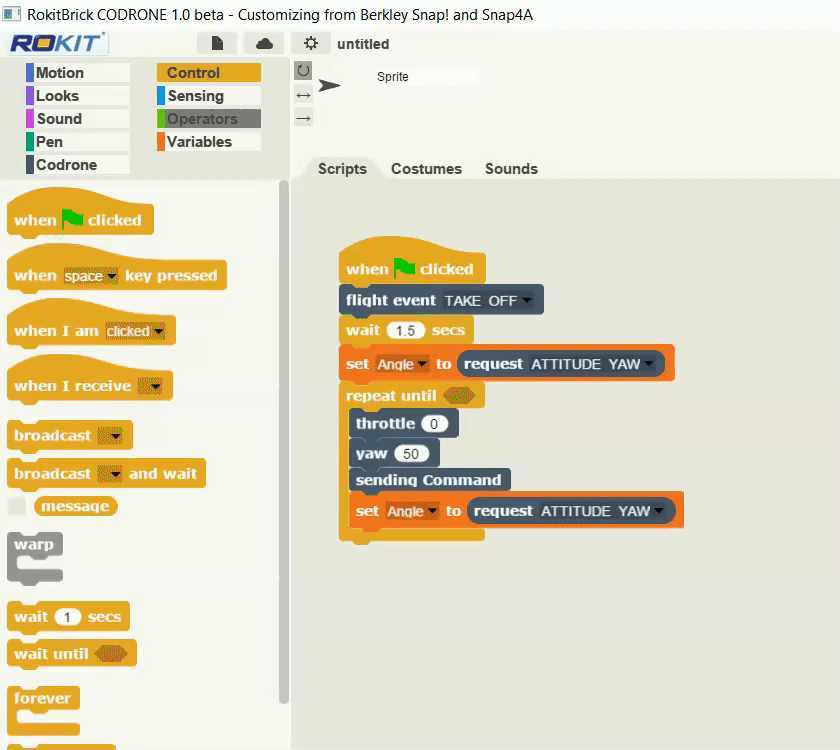Click the green flag in palette hat block

point(72,219)
